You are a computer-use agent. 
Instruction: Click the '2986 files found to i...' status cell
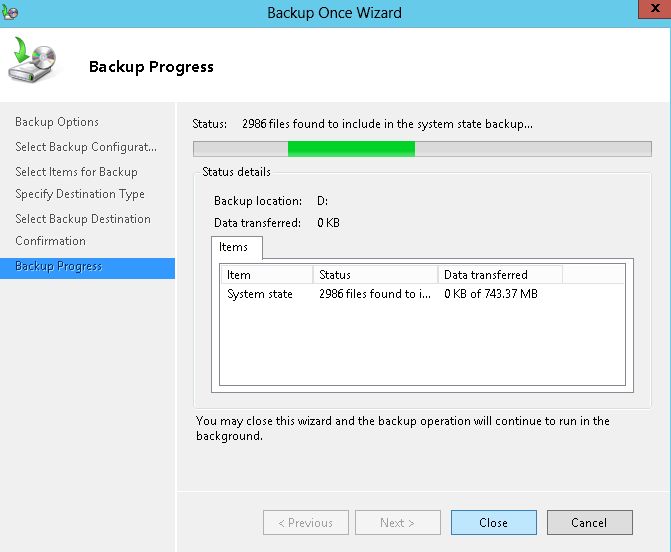(x=375, y=294)
